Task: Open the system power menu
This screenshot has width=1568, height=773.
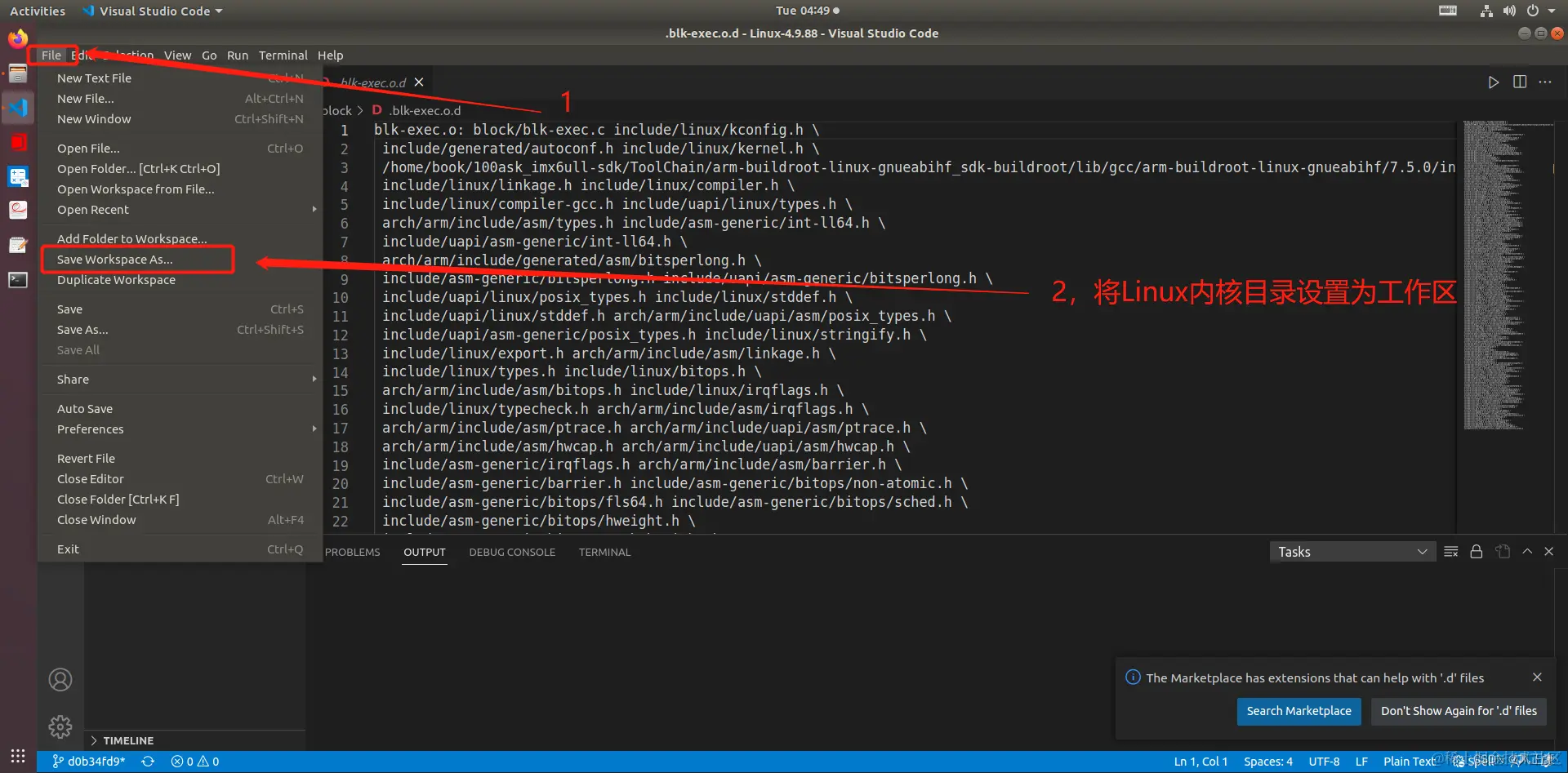Action: [x=1539, y=11]
